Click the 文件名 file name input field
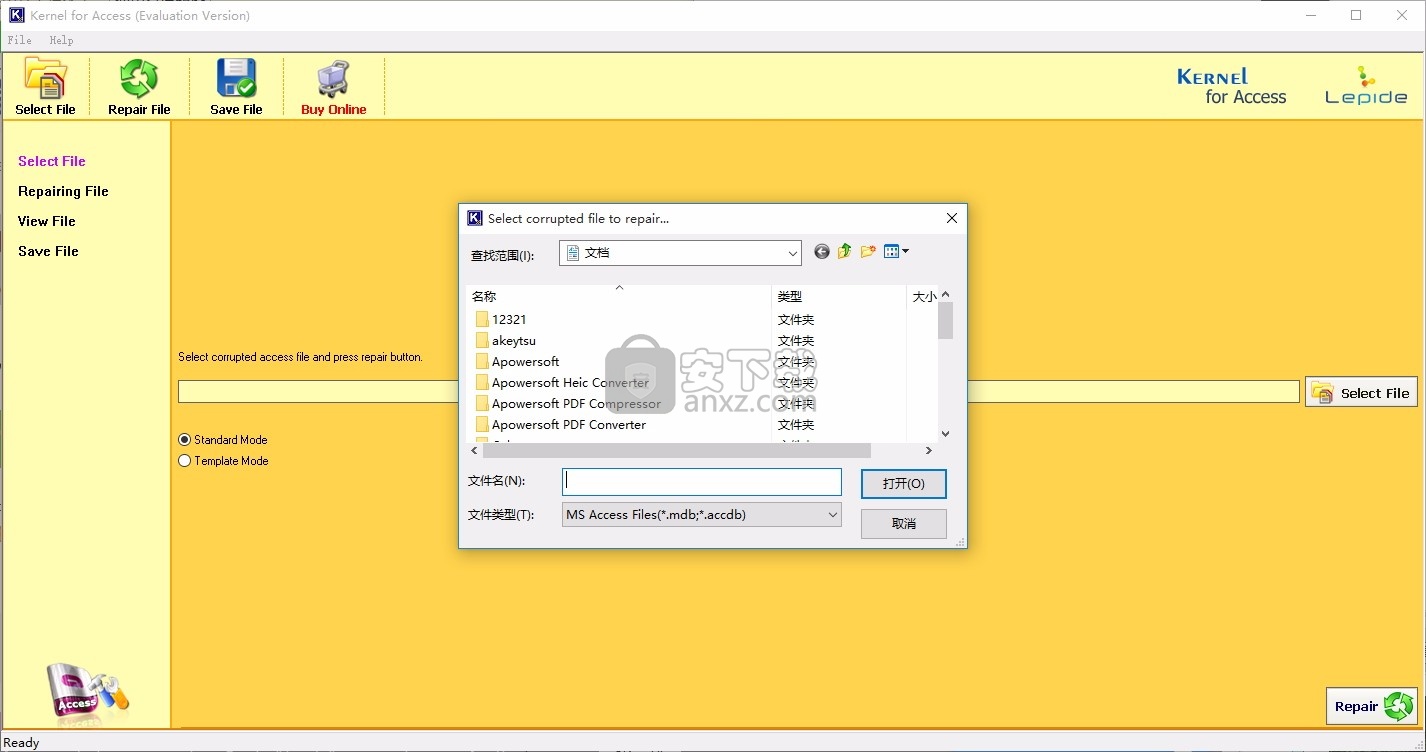 tap(702, 482)
